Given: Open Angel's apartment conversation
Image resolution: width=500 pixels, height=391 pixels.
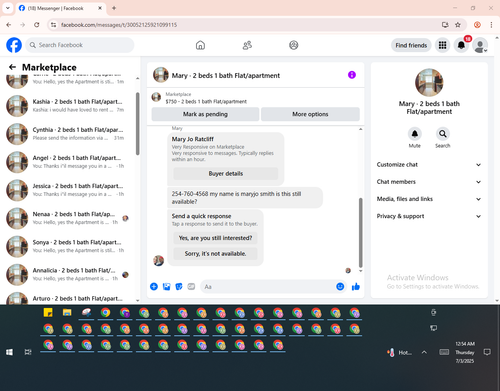Looking at the screenshot, I should point(68,162).
